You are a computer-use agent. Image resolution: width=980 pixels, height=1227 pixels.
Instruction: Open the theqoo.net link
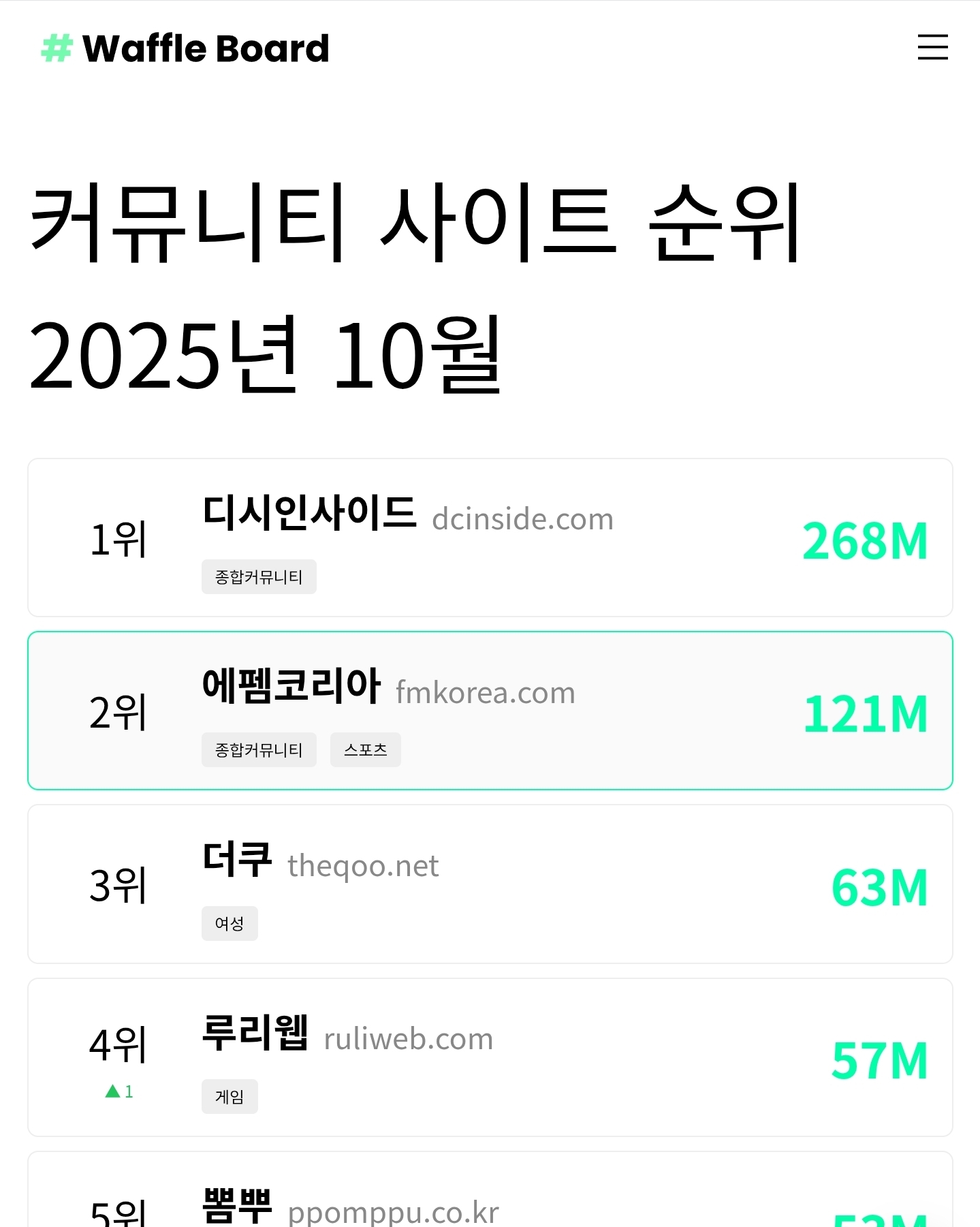(x=363, y=866)
